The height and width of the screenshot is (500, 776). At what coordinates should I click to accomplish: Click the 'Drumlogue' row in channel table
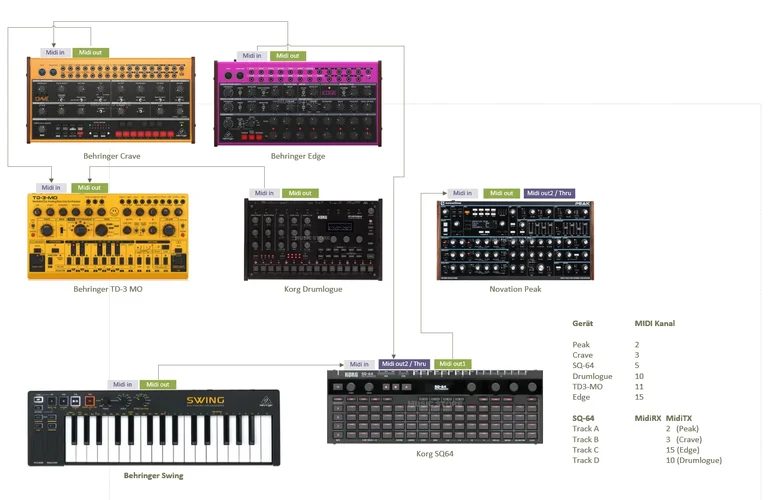(608, 376)
